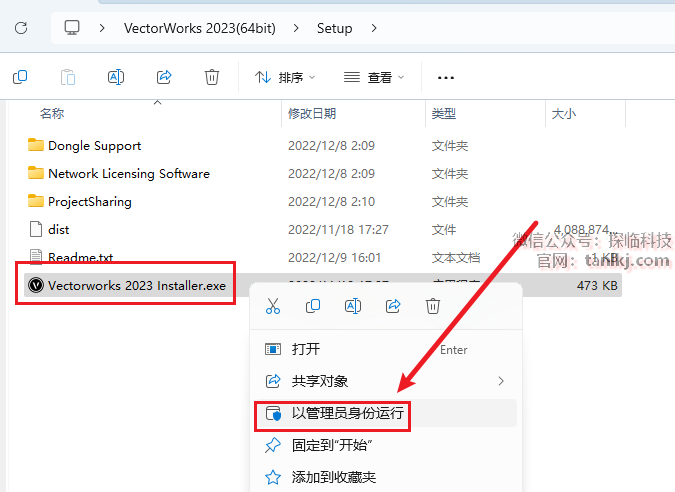Viewport: 675px width, 492px height.
Task: Click the Rename icon in Explorer toolbar
Action: [x=116, y=77]
